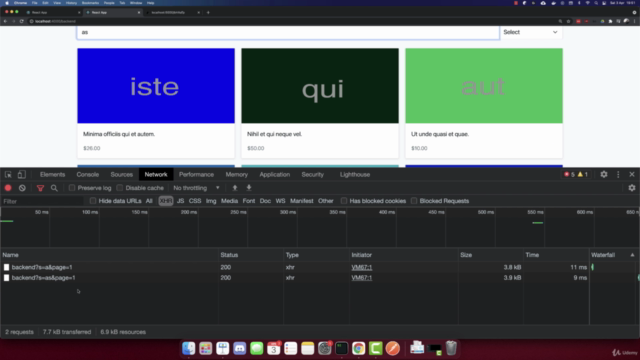Click the product search input containing 'as'
The image size is (640, 360).
288,32
